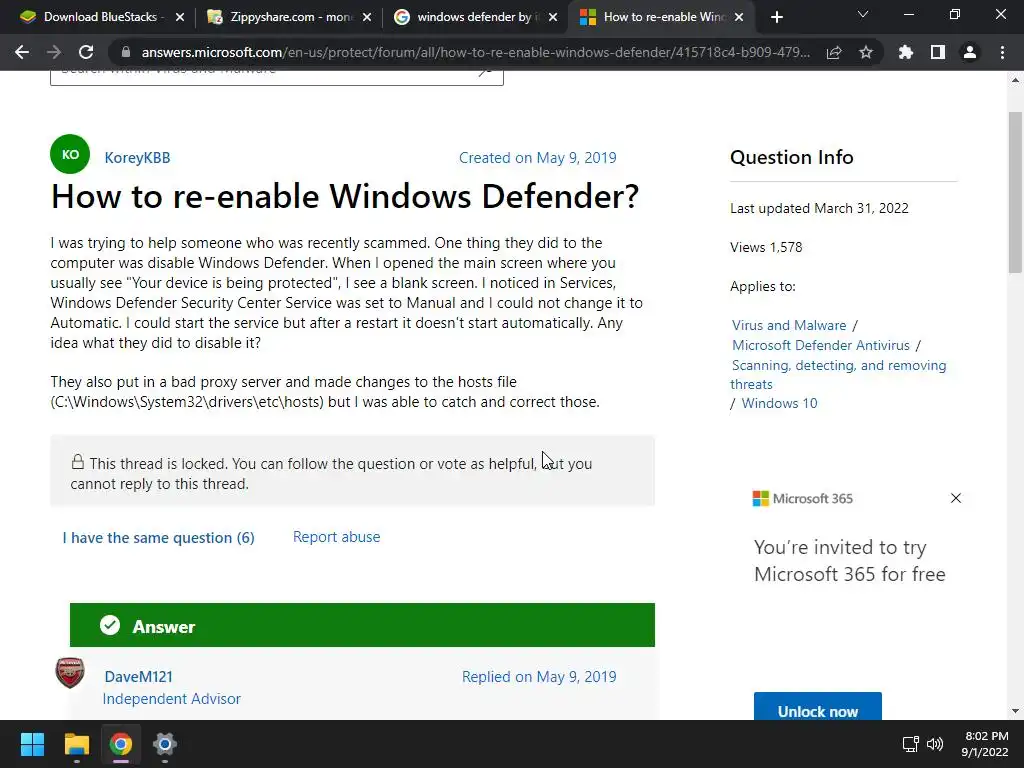This screenshot has height=768, width=1024.
Task: Click the How to re-enable Windows Defender heading
Action: pyautogui.click(x=345, y=196)
